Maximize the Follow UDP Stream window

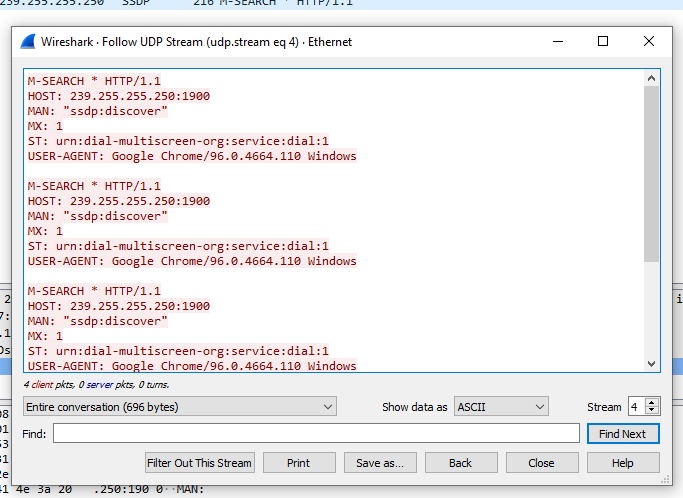[603, 41]
